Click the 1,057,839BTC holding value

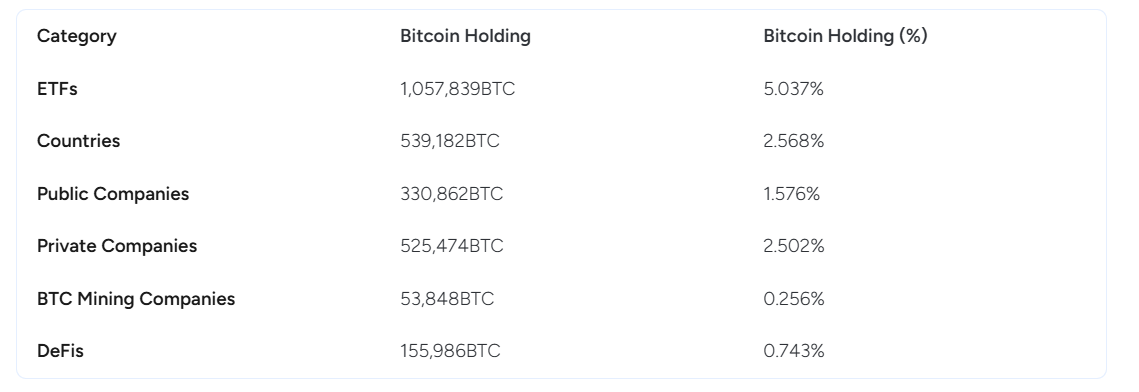(x=458, y=89)
